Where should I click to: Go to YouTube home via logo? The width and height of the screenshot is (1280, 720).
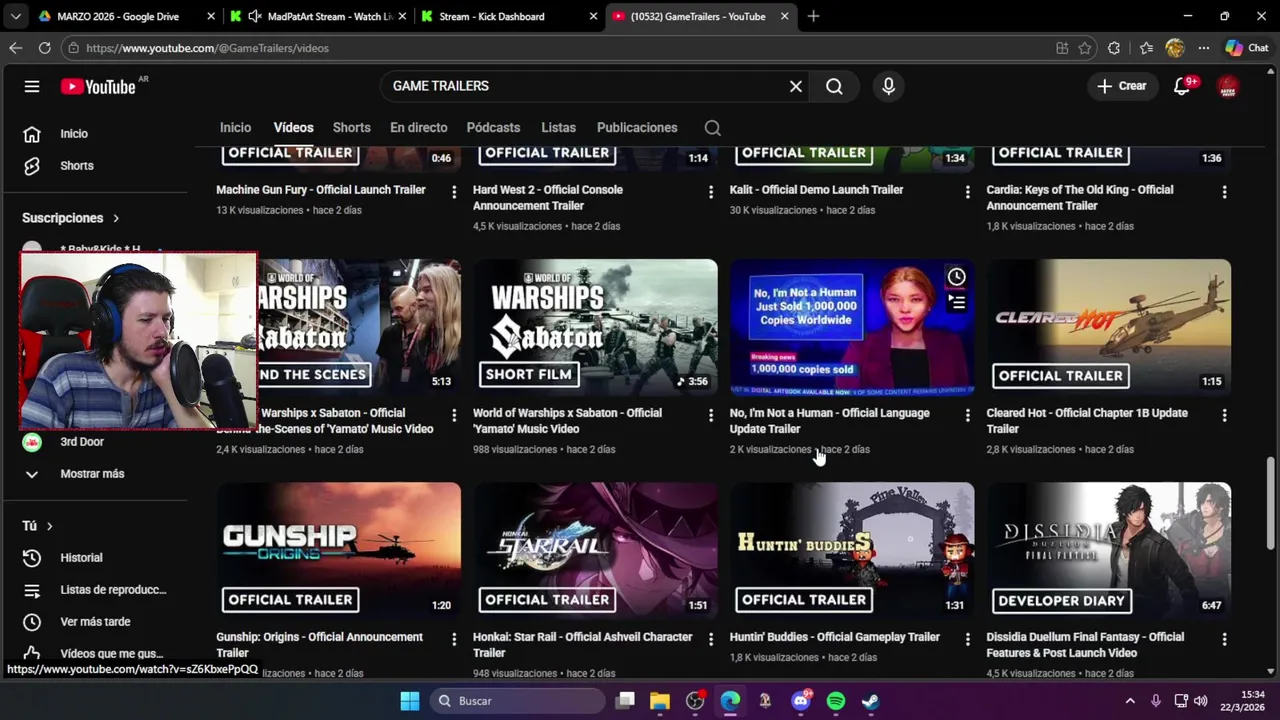click(x=98, y=87)
